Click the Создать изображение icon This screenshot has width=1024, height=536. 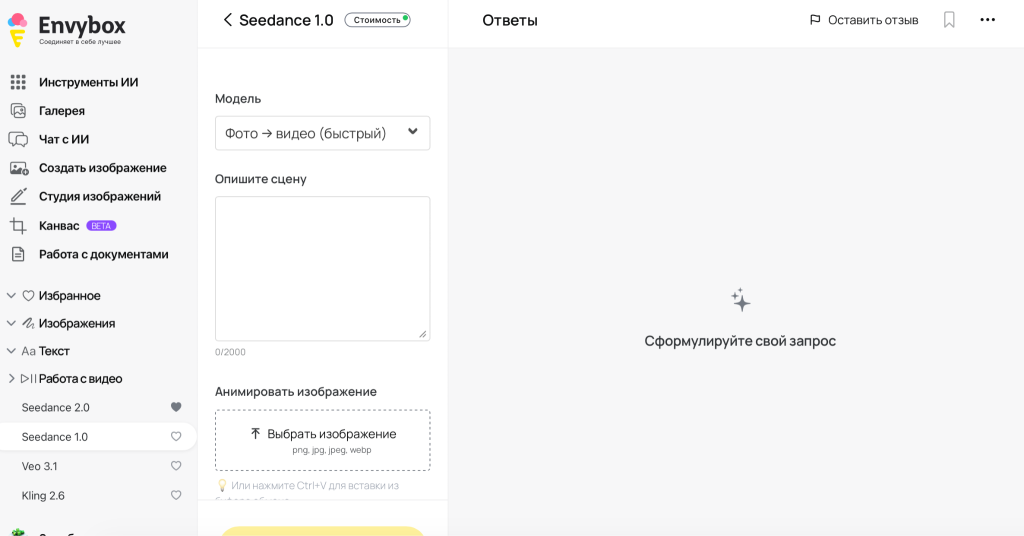[19, 168]
